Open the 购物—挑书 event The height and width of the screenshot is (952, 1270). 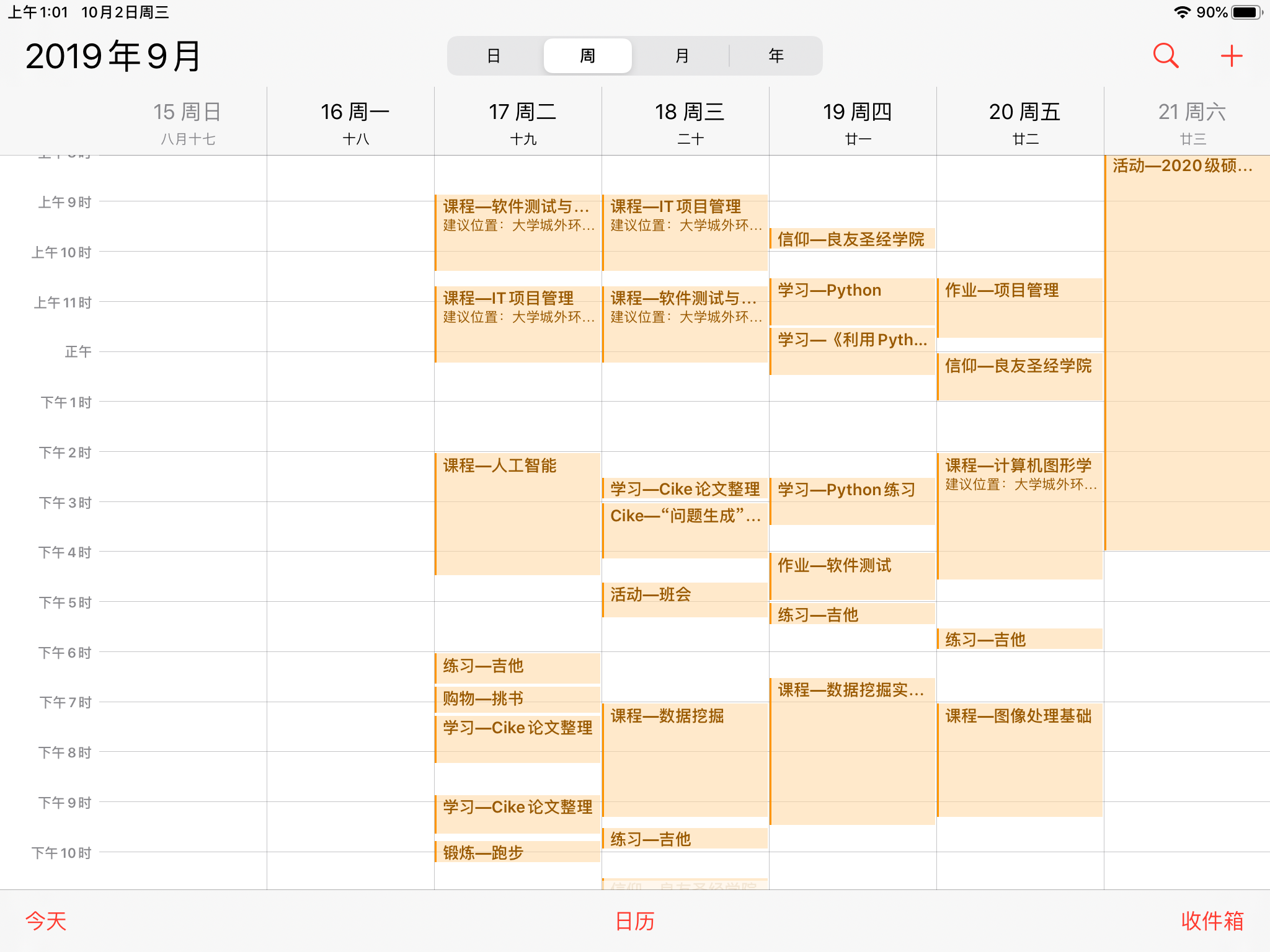coord(518,699)
